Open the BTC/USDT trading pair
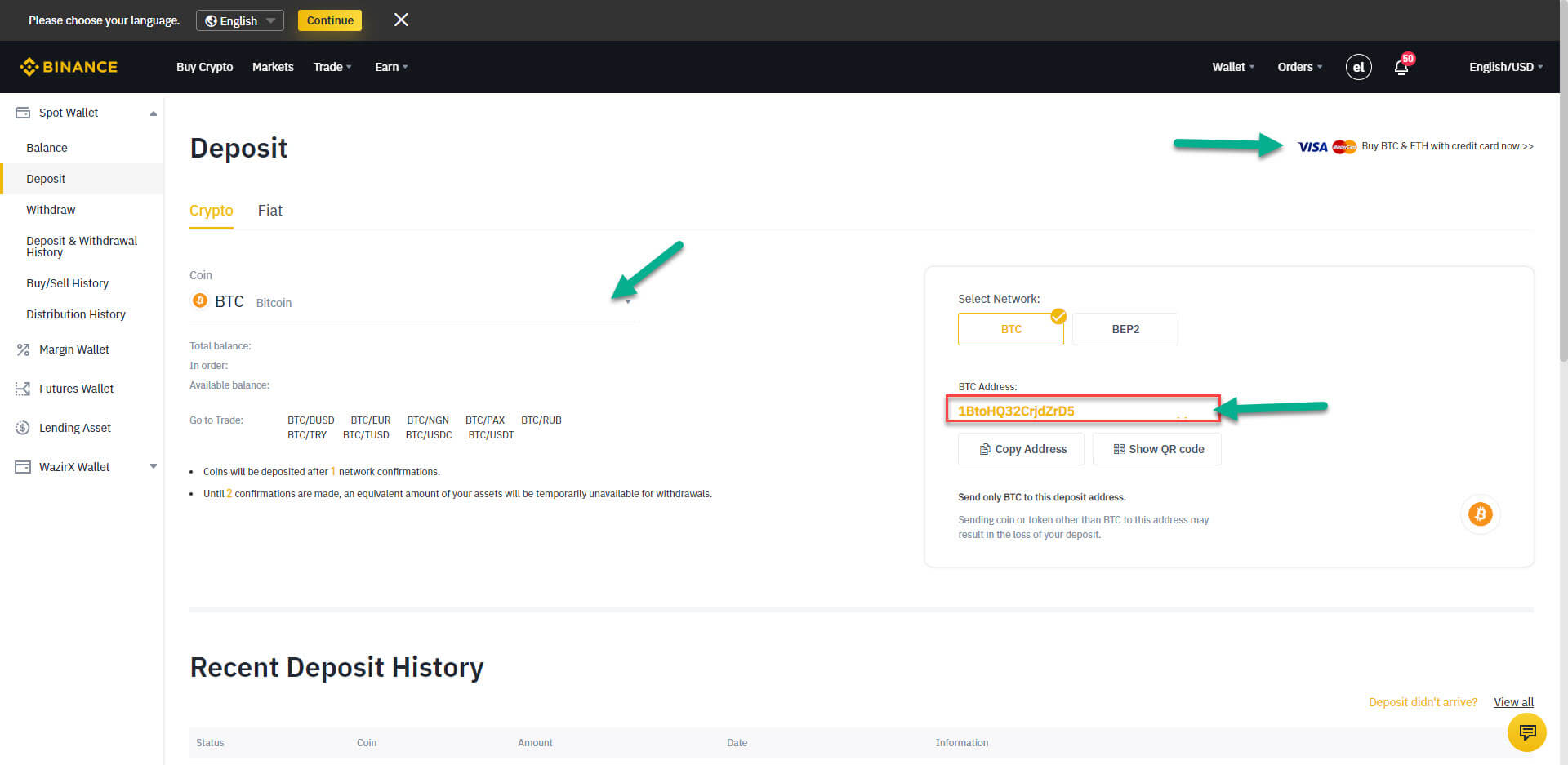Viewport: 1568px width, 765px height. point(491,435)
